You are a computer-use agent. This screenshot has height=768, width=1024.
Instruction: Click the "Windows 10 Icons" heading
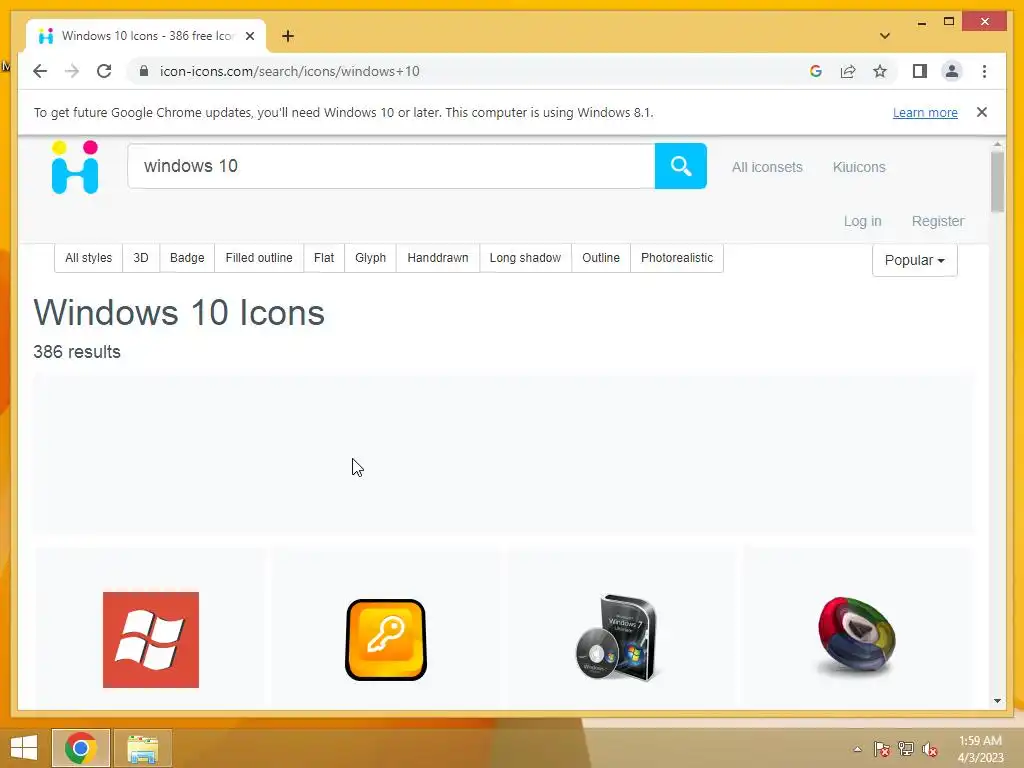tap(179, 312)
